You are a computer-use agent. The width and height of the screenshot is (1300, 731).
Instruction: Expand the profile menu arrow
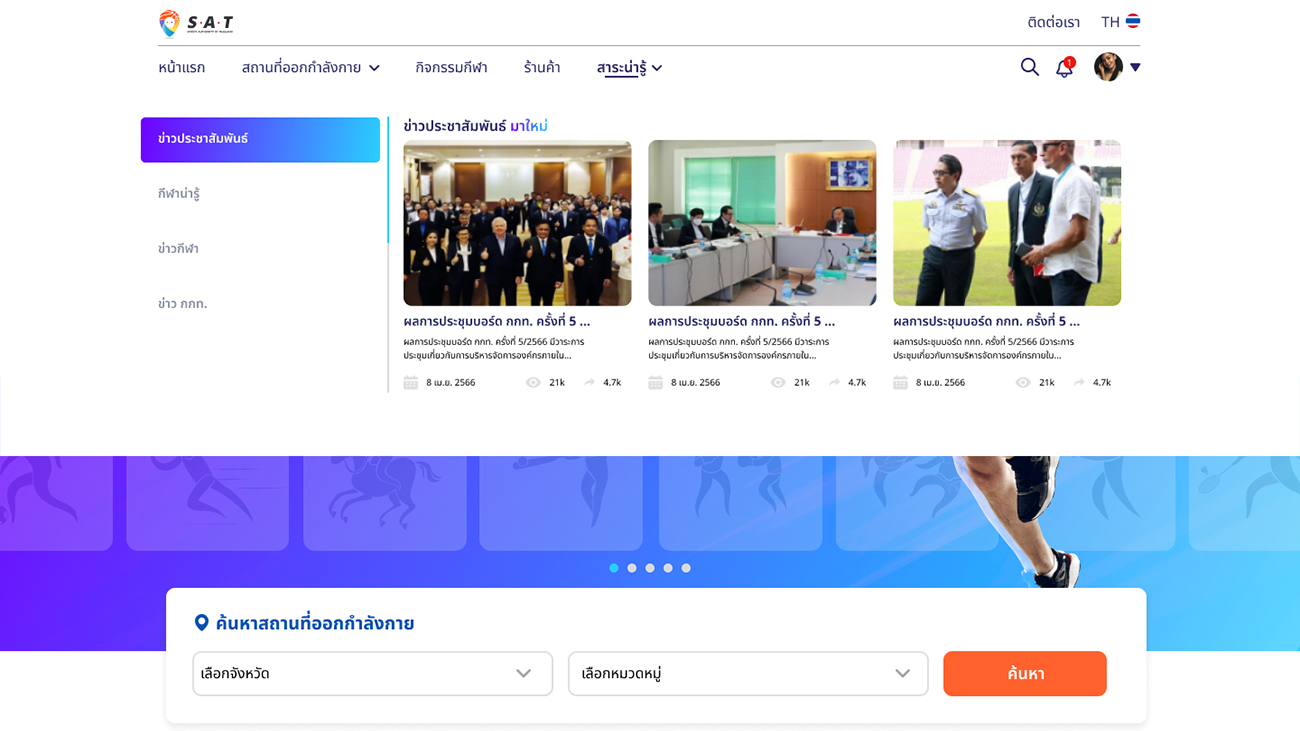pos(1135,68)
